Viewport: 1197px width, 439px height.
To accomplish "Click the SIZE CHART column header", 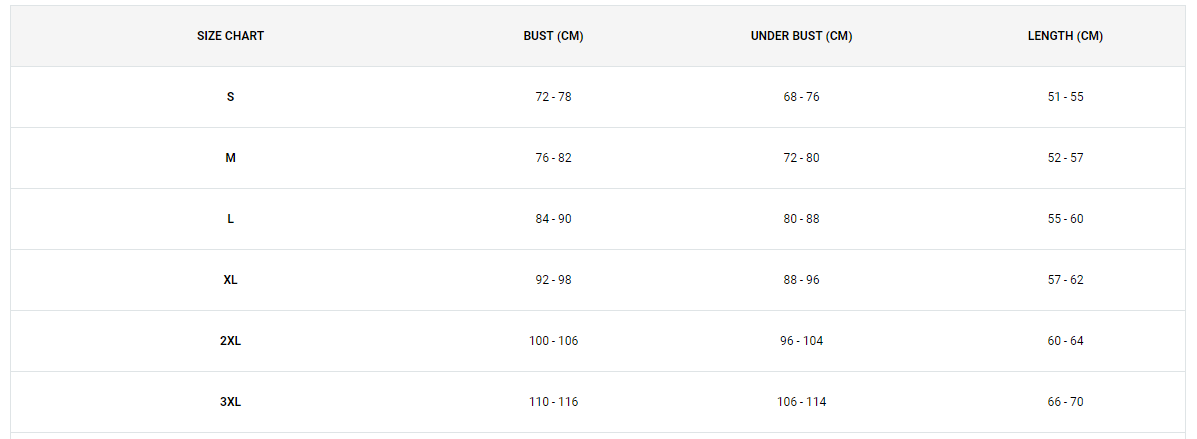I will [231, 36].
